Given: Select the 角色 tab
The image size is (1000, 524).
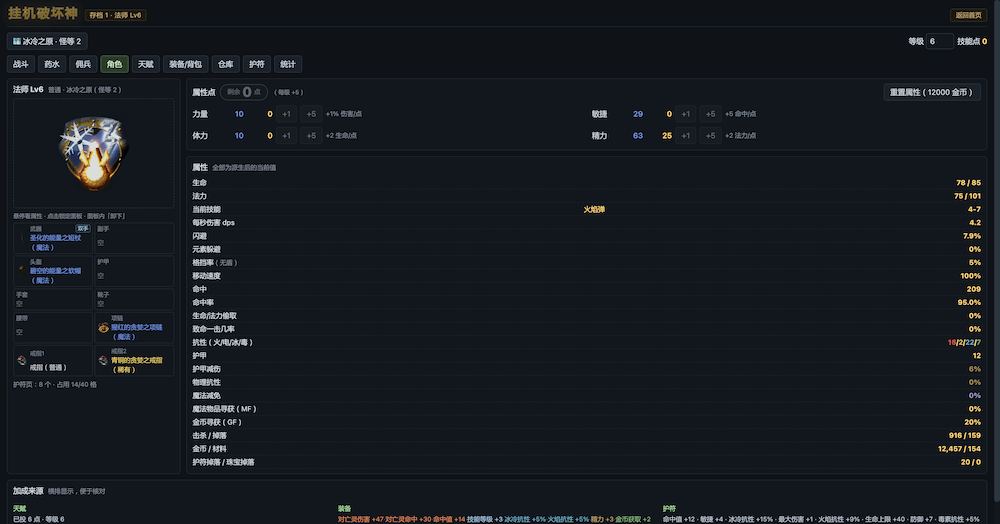Looking at the screenshot, I should click(x=115, y=64).
